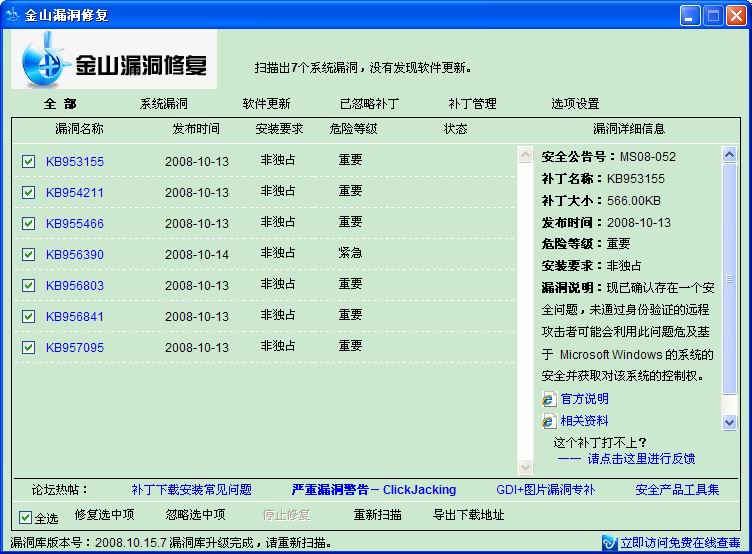Click the disabled 停止修复 button
The width and height of the screenshot is (752, 554).
tap(286, 515)
